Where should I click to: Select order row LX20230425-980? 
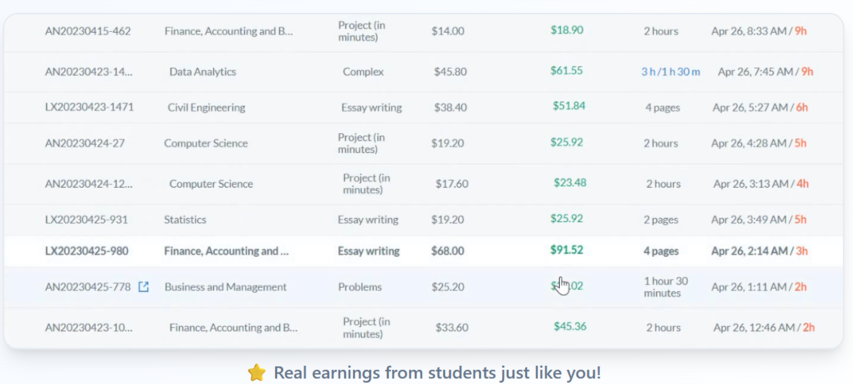424,251
